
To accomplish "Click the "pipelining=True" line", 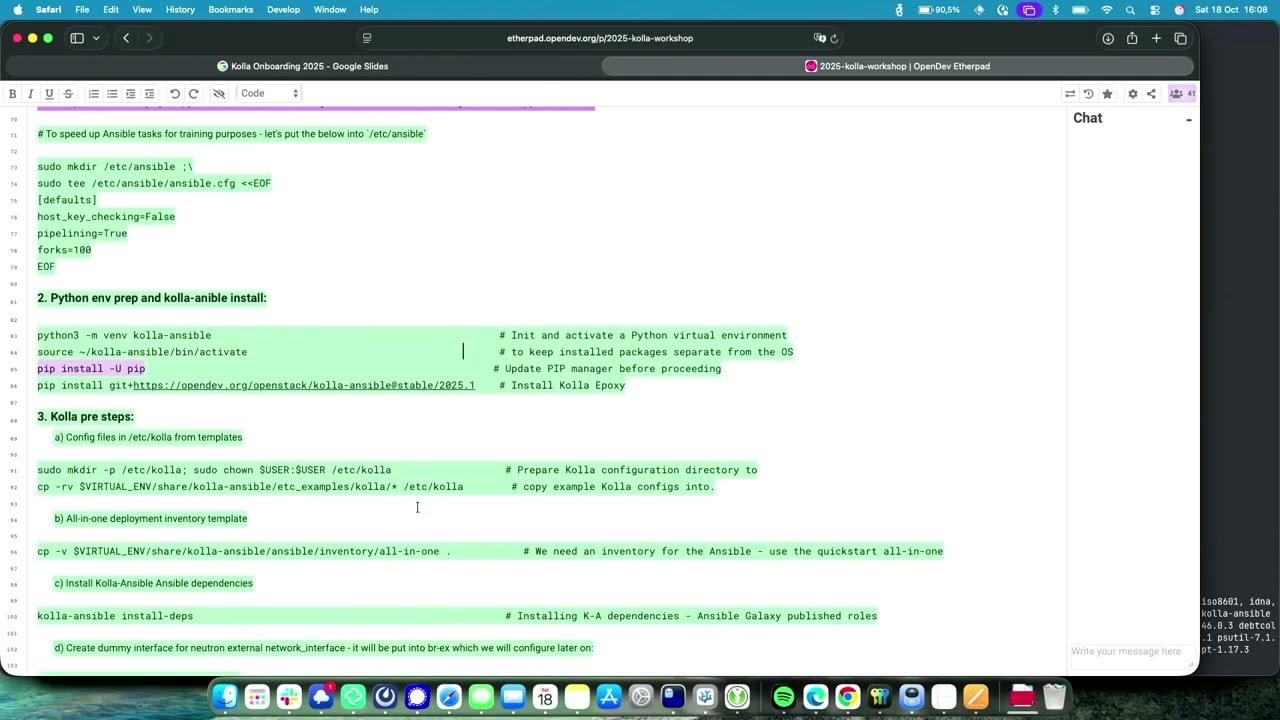I will [x=82, y=233].
